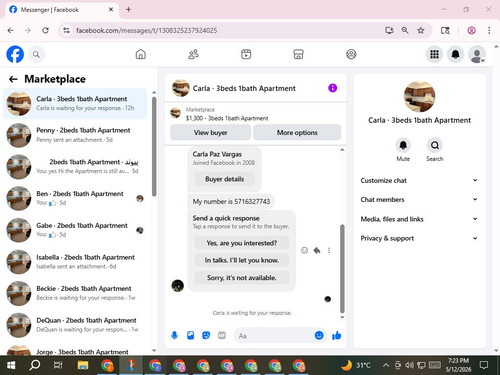Click the conversation list scrollbar
Image resolution: width=500 pixels, height=375 pixels.
click(154, 147)
